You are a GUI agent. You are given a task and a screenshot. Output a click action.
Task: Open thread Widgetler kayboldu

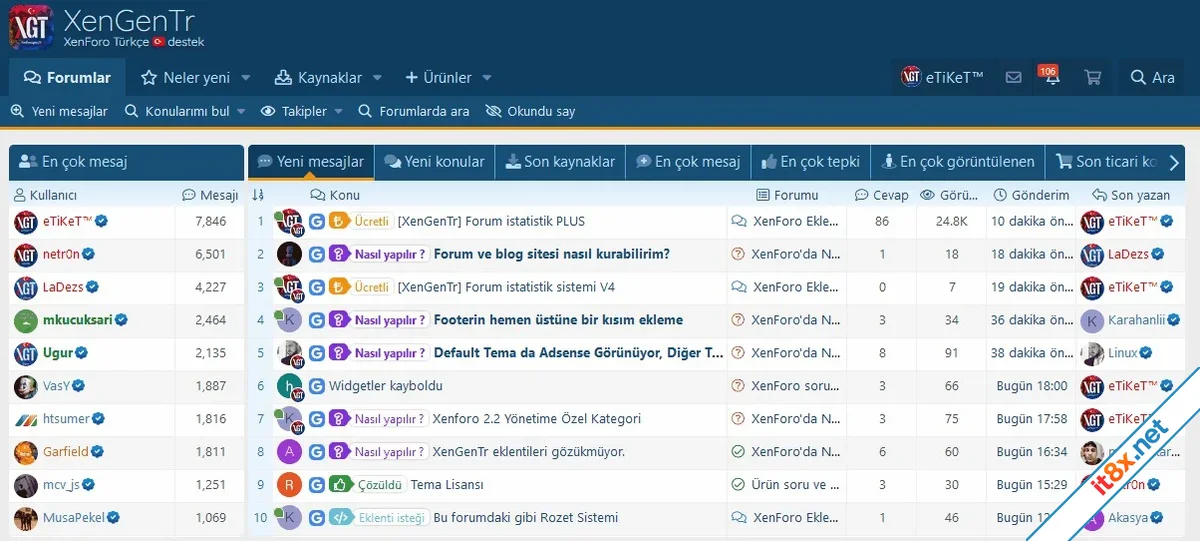(386, 386)
